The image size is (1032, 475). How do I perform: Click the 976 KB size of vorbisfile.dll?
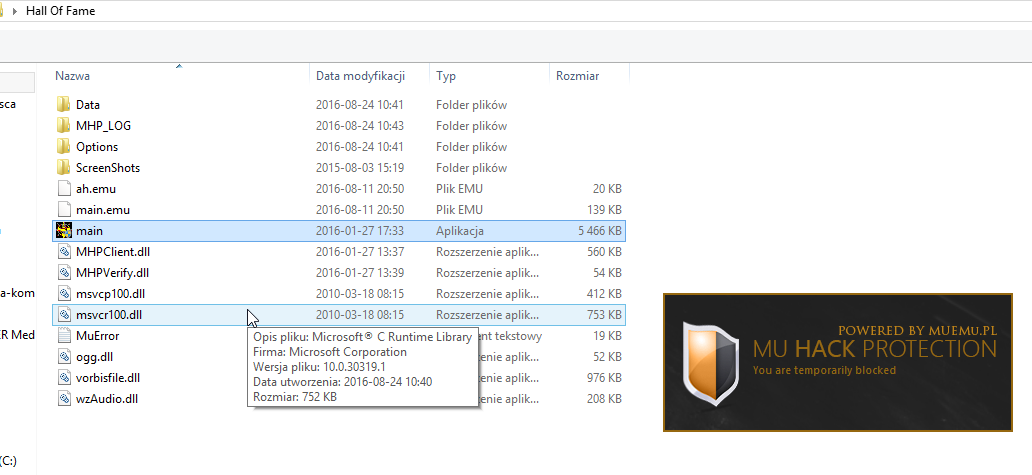[604, 378]
